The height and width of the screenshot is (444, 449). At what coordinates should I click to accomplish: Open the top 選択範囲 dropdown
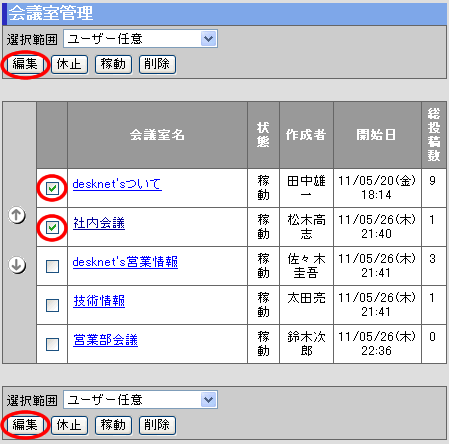click(140, 39)
